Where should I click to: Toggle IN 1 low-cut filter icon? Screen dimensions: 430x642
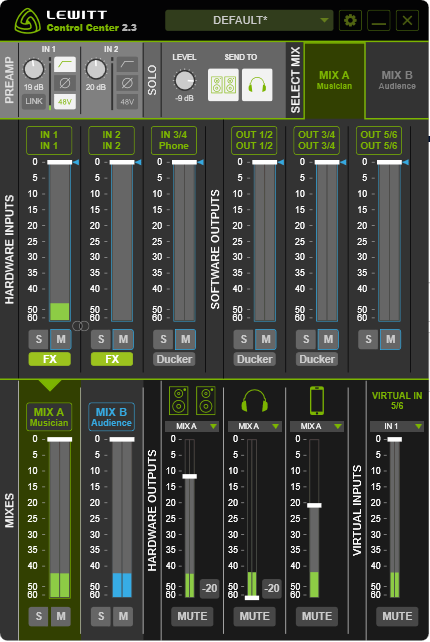coord(65,64)
